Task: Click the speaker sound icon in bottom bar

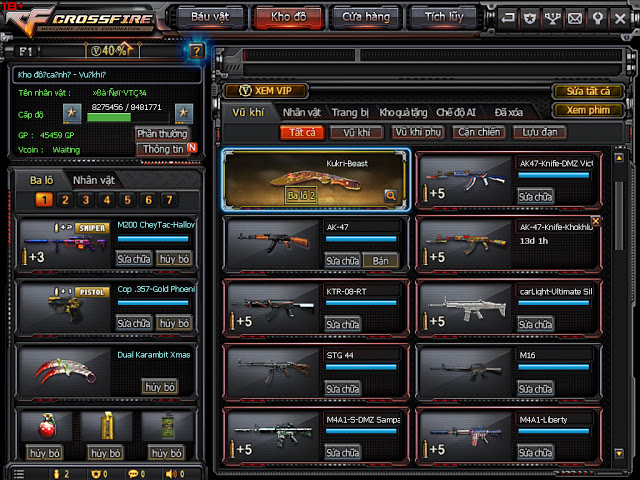Action: [x=171, y=474]
